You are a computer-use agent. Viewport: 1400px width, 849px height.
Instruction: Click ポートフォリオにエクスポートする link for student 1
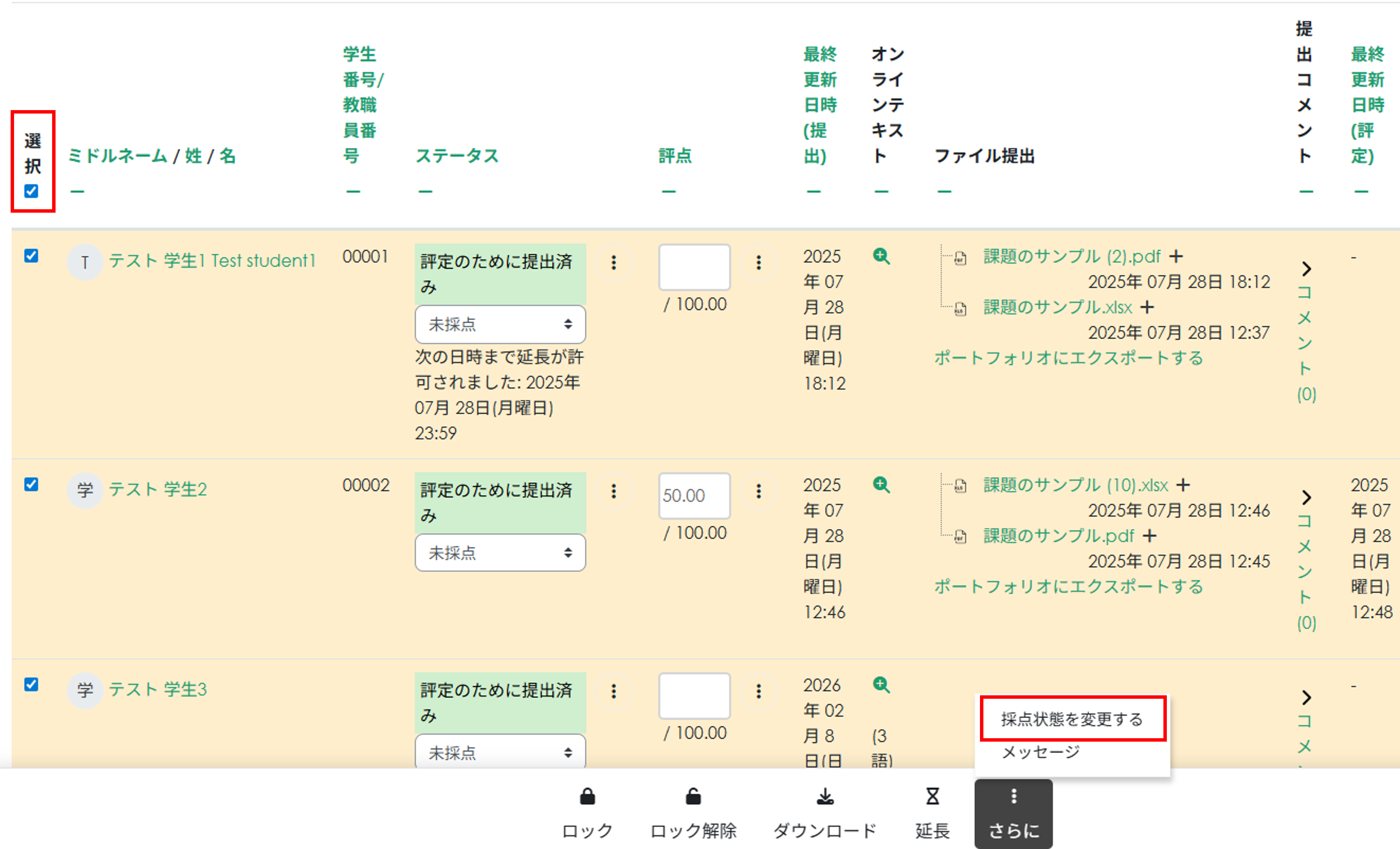[x=1068, y=358]
